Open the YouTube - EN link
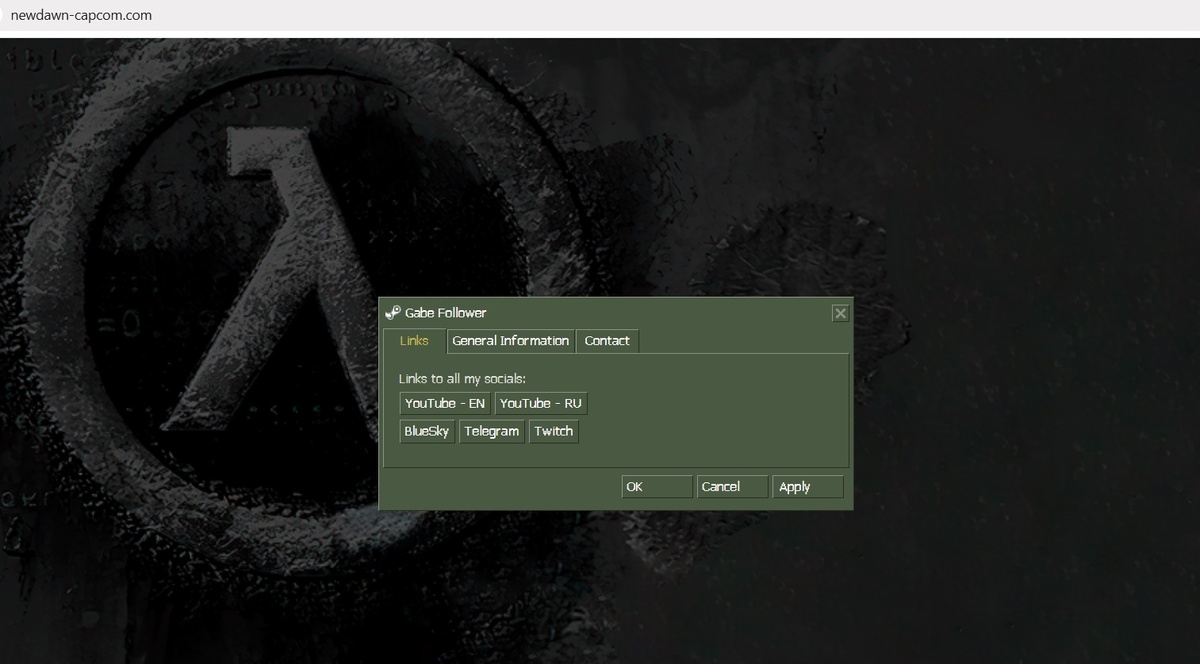The height and width of the screenshot is (664, 1200). [x=445, y=404]
